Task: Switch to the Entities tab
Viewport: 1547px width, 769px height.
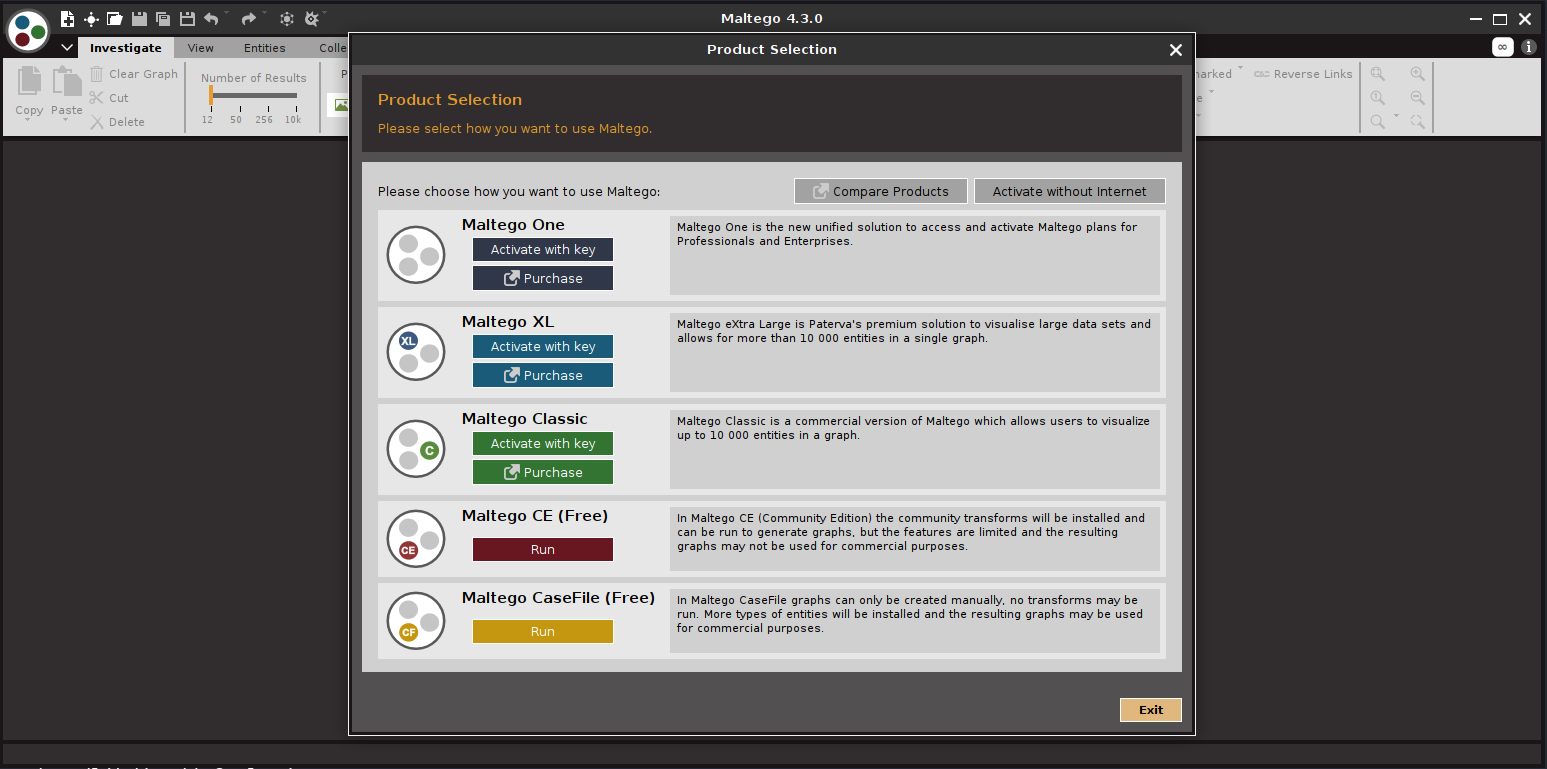Action: tap(265, 48)
